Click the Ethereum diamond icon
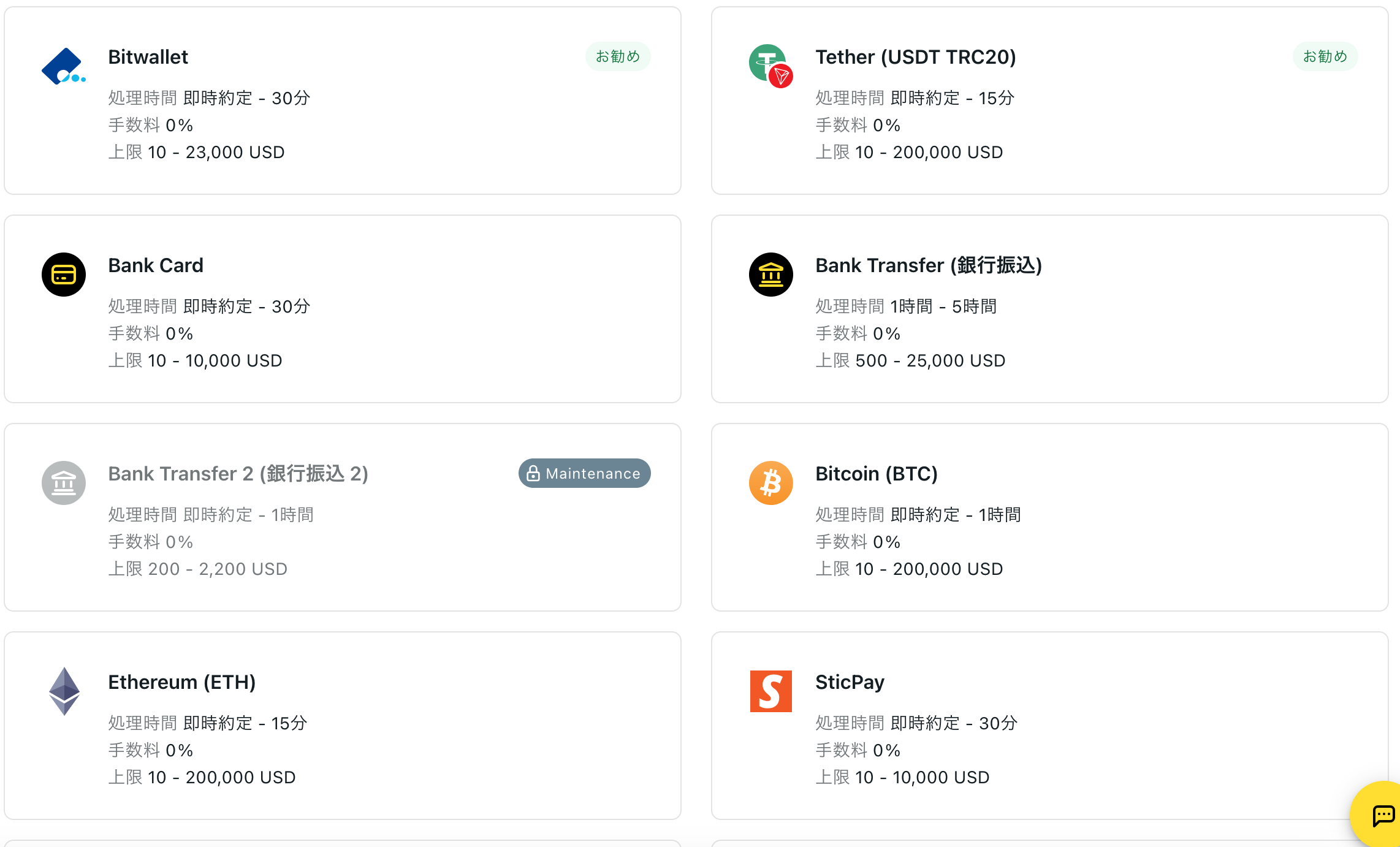1400x847 pixels. 64,691
